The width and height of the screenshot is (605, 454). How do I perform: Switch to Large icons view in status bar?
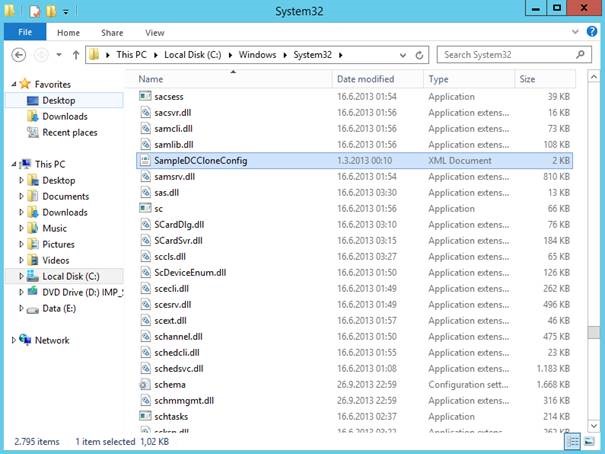tap(589, 441)
